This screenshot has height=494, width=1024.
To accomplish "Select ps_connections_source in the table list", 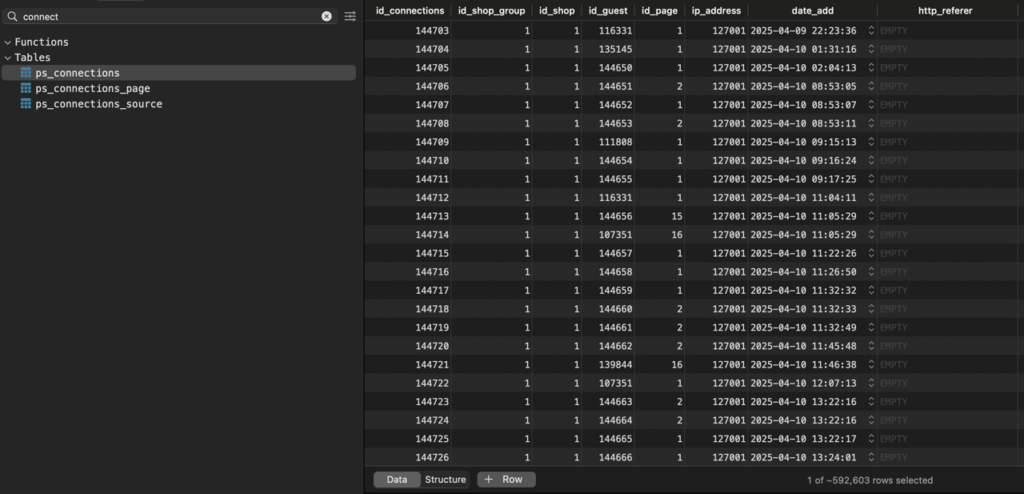I will pyautogui.click(x=98, y=104).
